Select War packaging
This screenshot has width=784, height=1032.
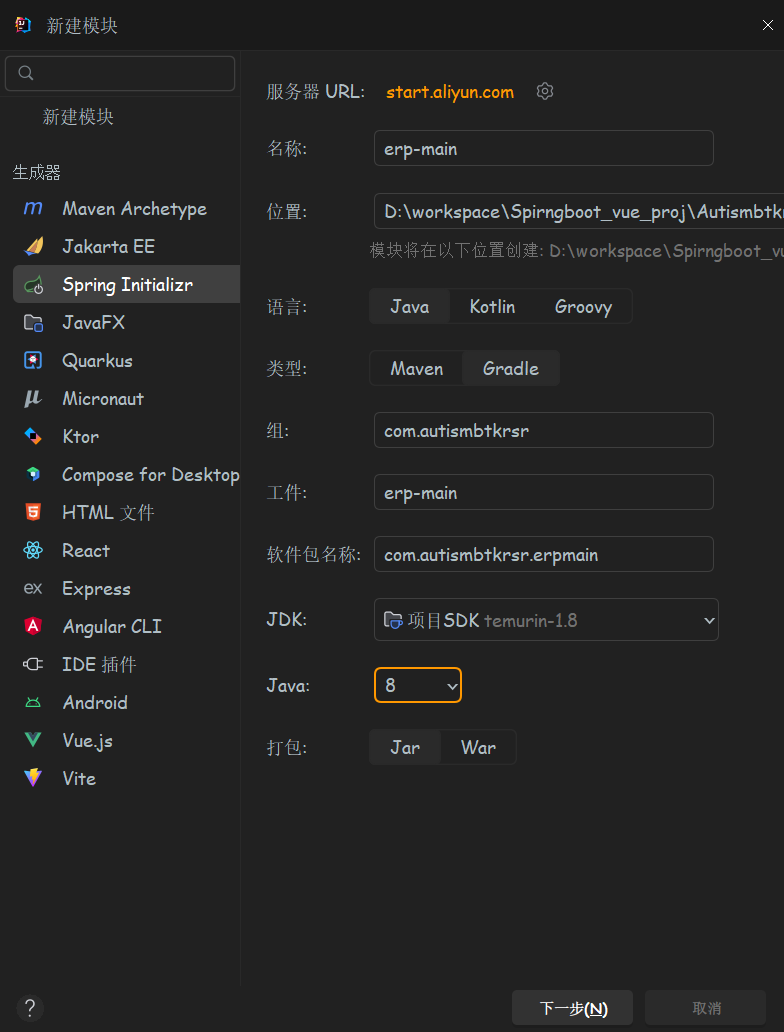click(x=479, y=747)
